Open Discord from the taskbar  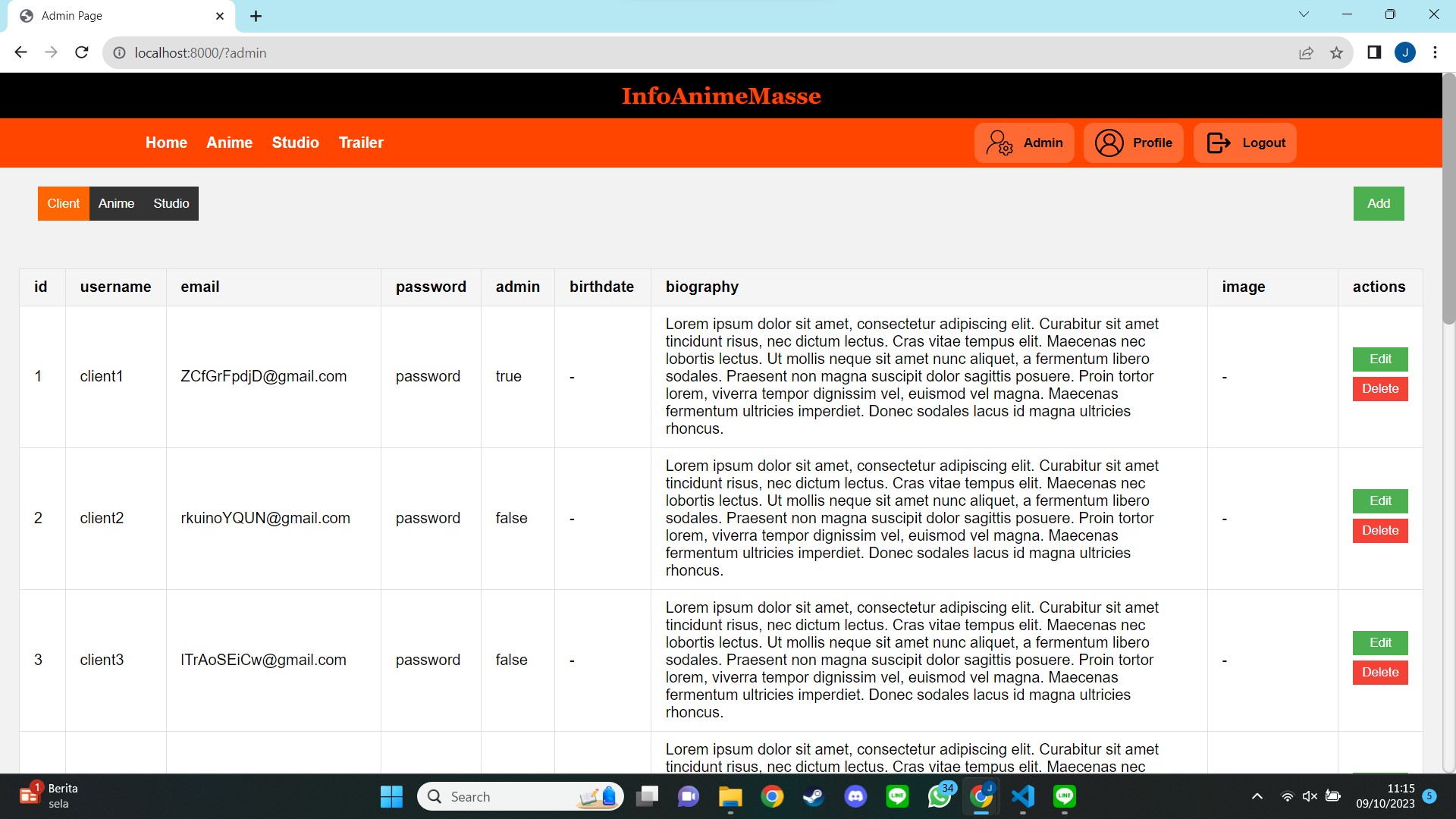(x=855, y=796)
